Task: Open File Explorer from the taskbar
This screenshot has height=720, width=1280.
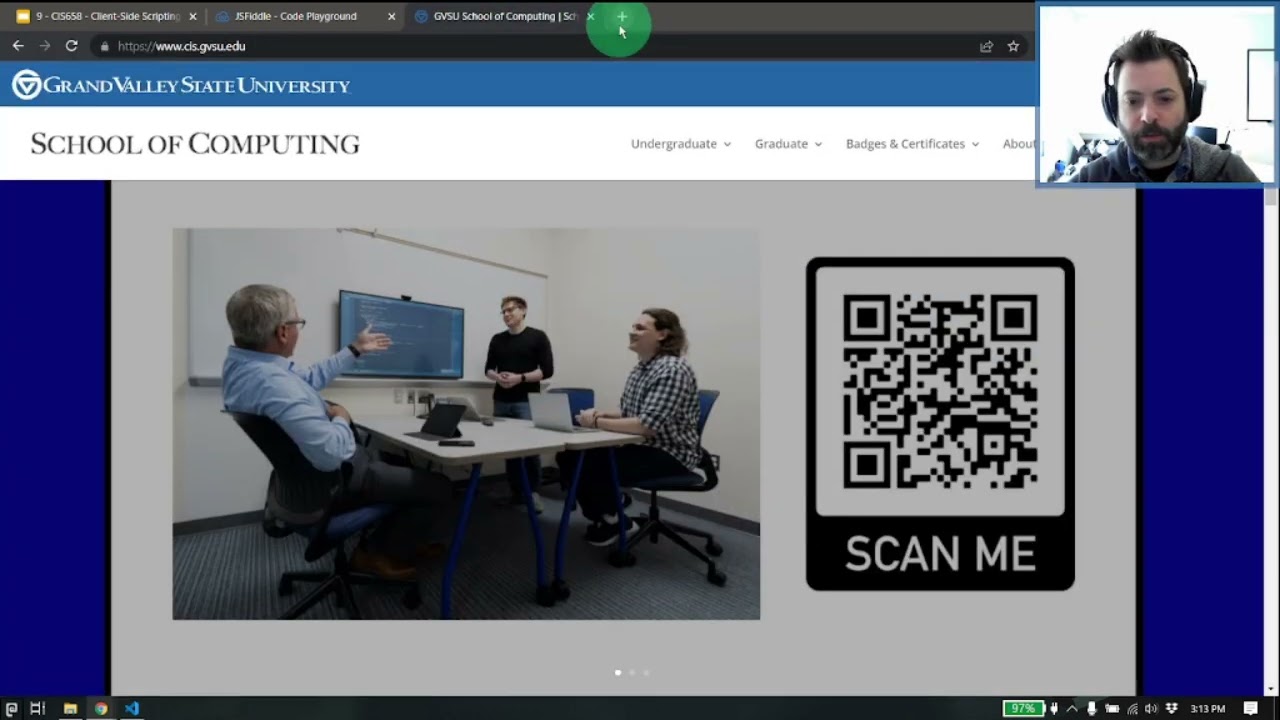Action: point(70,708)
